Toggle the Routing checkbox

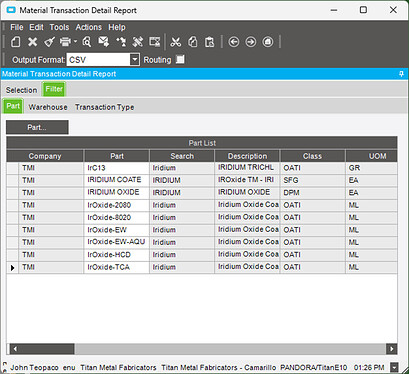click(x=180, y=60)
